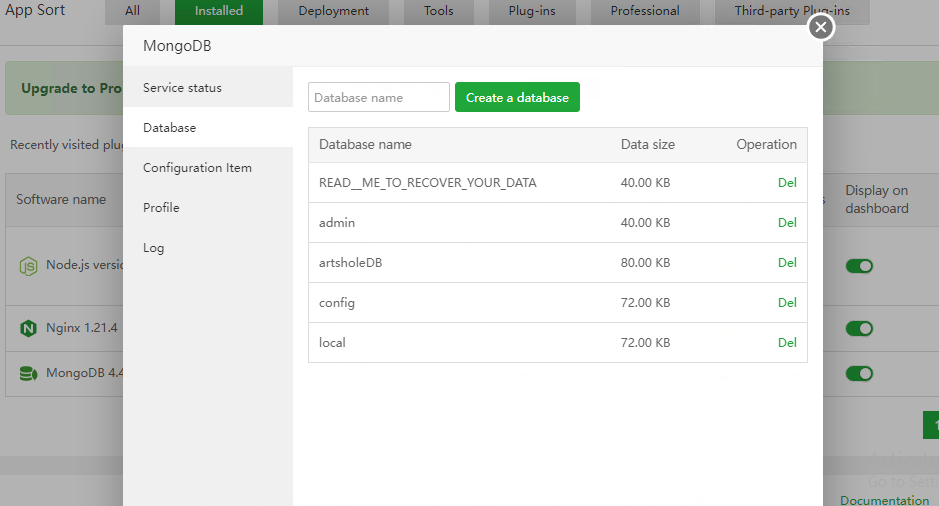This screenshot has width=939, height=506.
Task: Focus the Database name input field
Action: (x=379, y=97)
